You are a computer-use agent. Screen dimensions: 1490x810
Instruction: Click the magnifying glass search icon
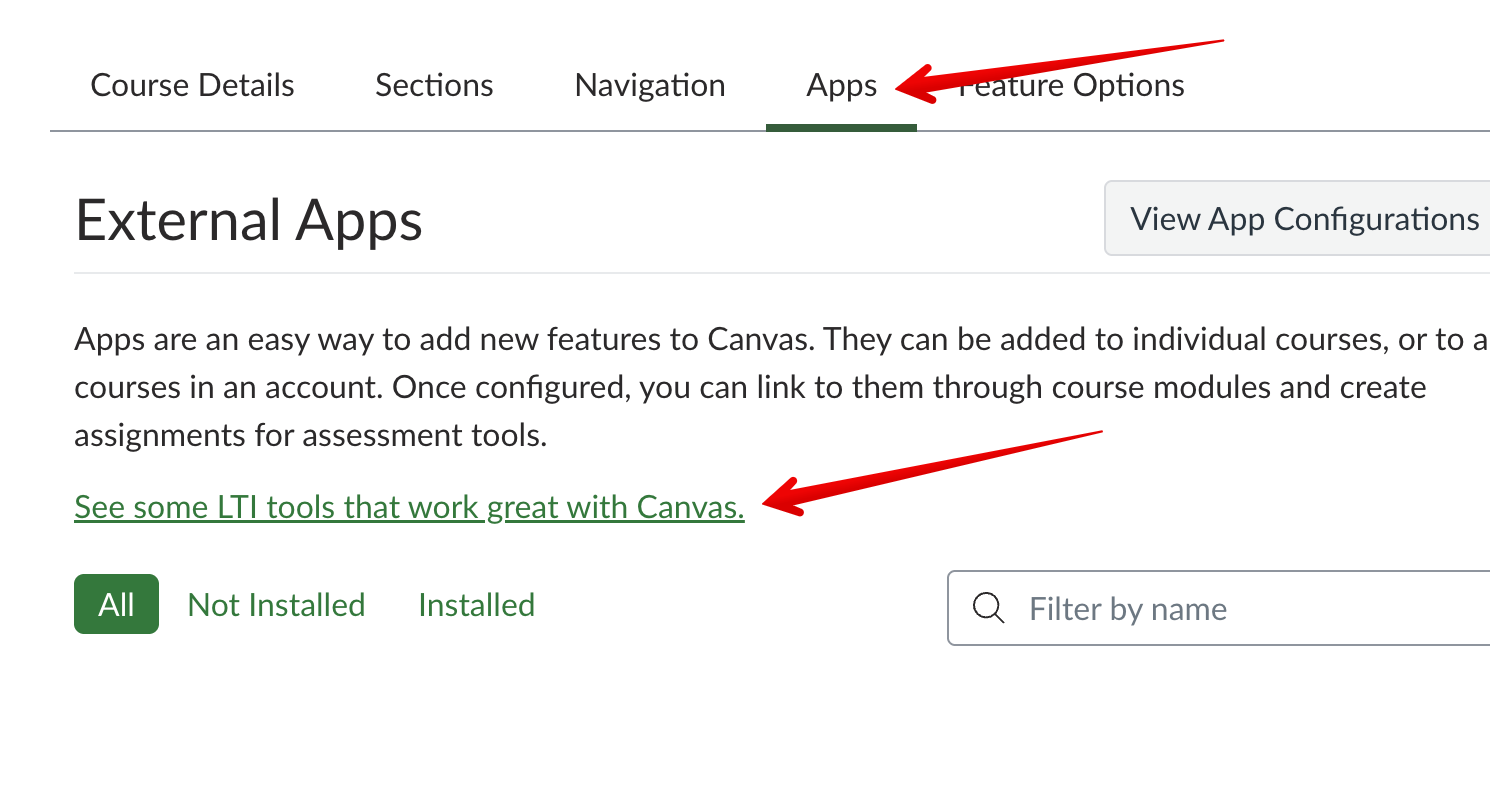pyautogui.click(x=988, y=608)
